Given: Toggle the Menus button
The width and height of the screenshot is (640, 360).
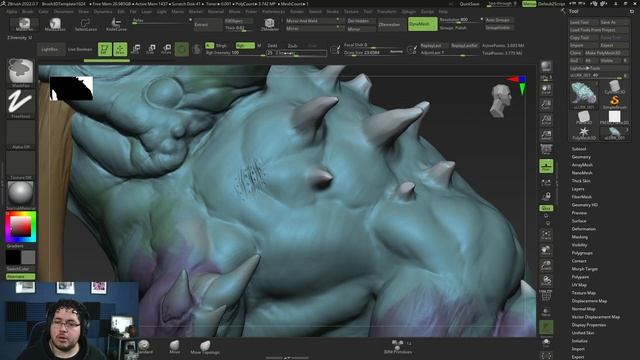Looking at the screenshot, I should [x=529, y=4].
